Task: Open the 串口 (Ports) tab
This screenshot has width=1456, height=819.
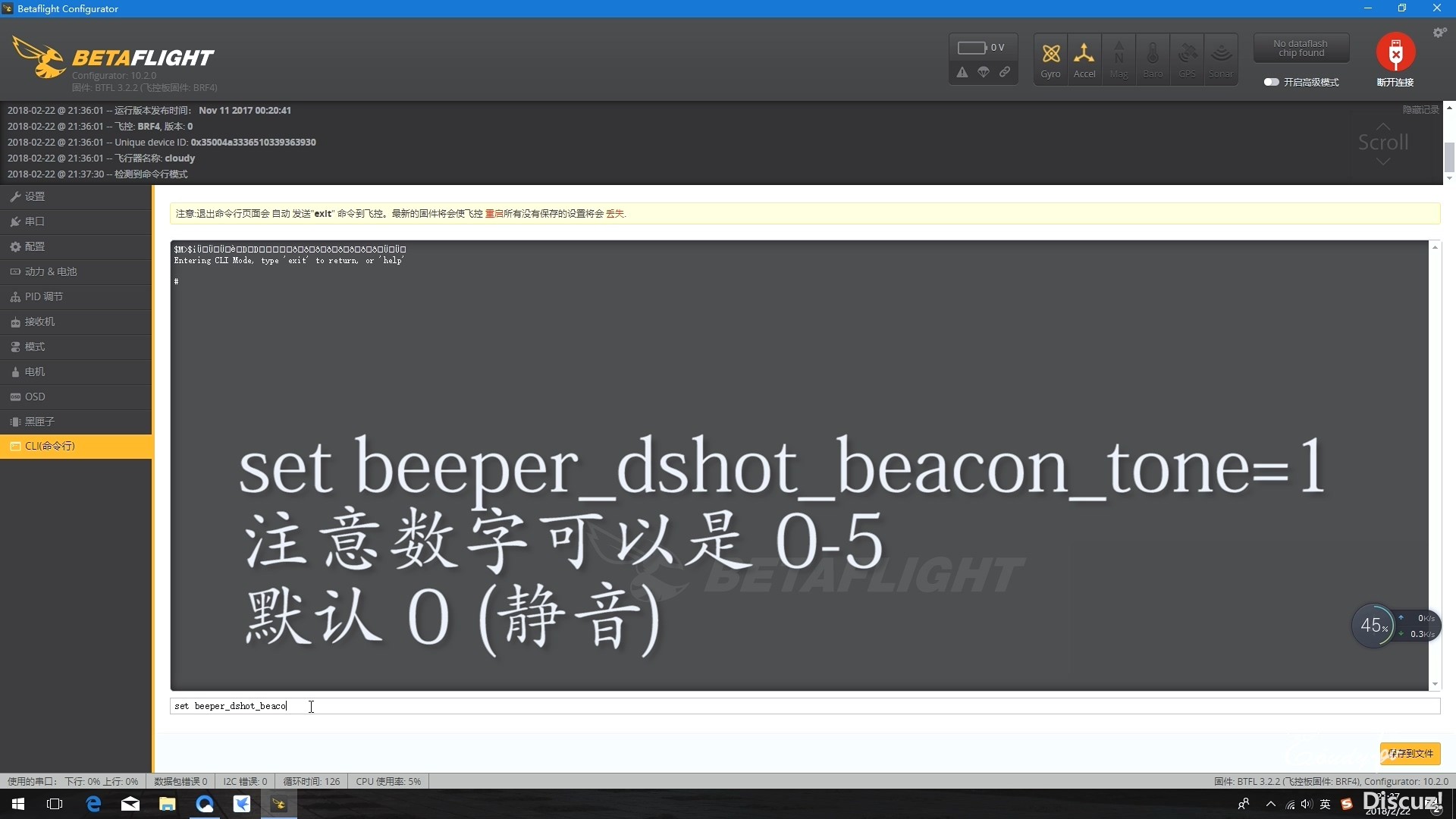Action: (76, 221)
